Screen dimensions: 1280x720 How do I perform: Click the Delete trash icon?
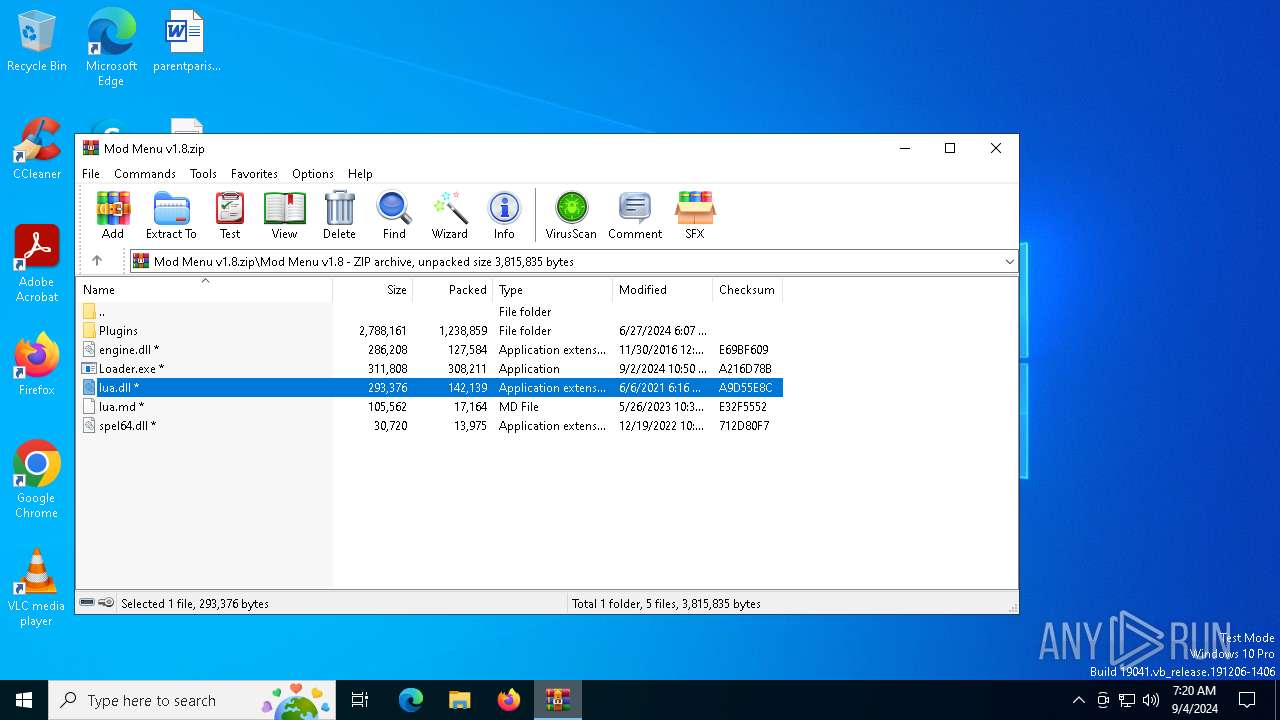click(339, 215)
